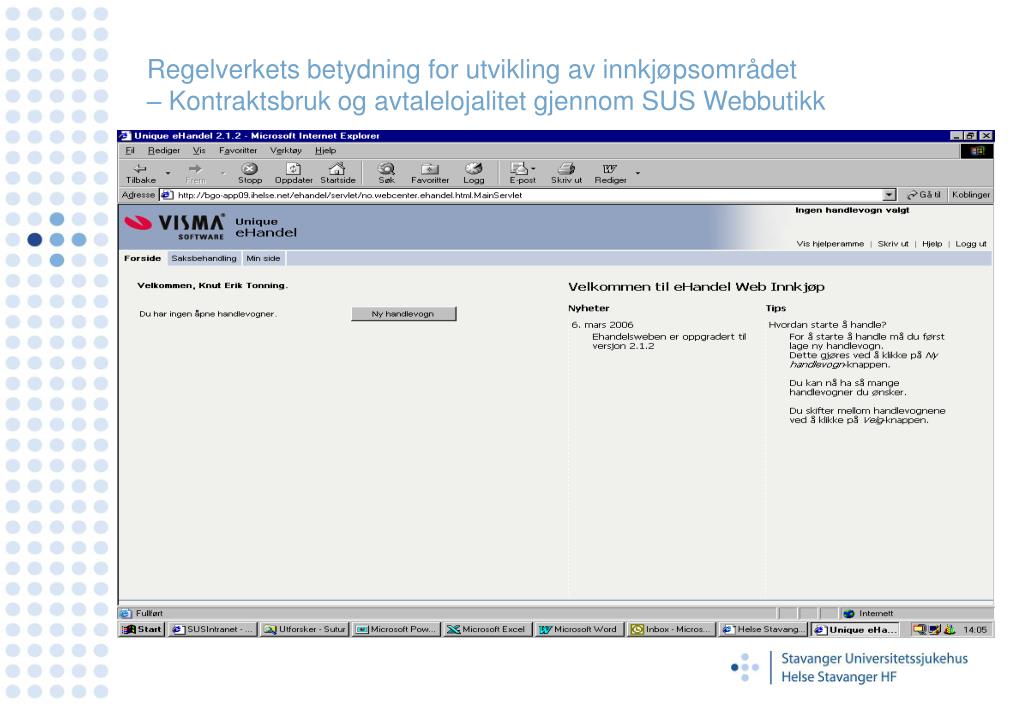
Task: Open the Rediger menu
Action: [164, 151]
